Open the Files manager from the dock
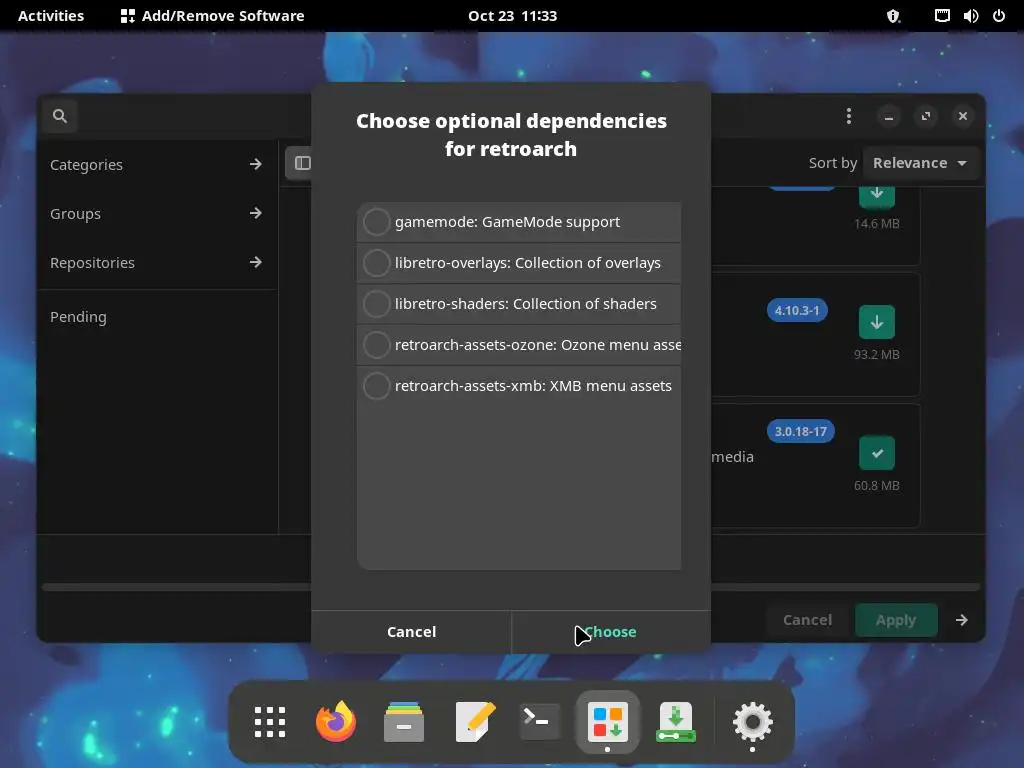 [404, 722]
